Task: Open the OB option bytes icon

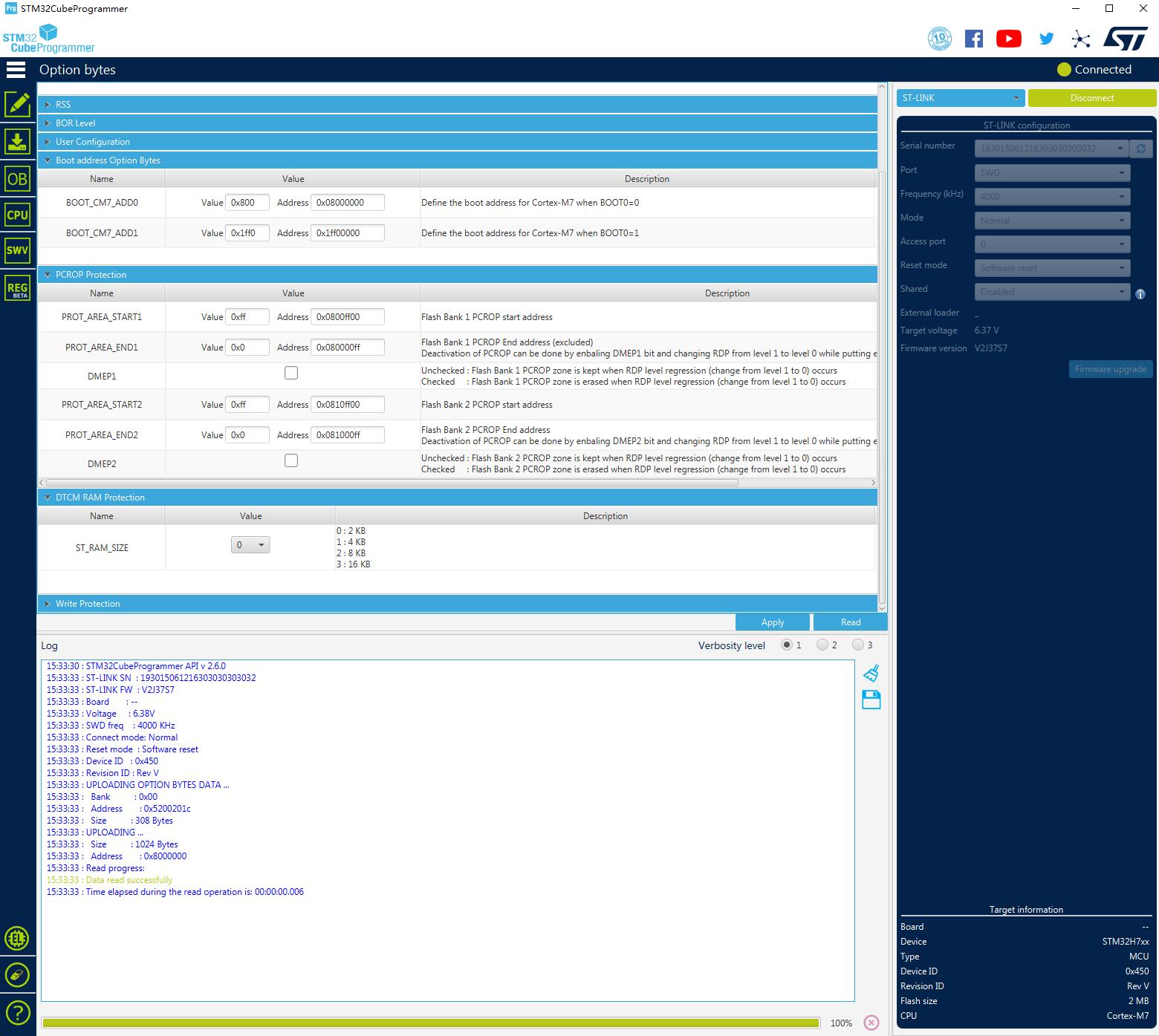Action: [17, 179]
